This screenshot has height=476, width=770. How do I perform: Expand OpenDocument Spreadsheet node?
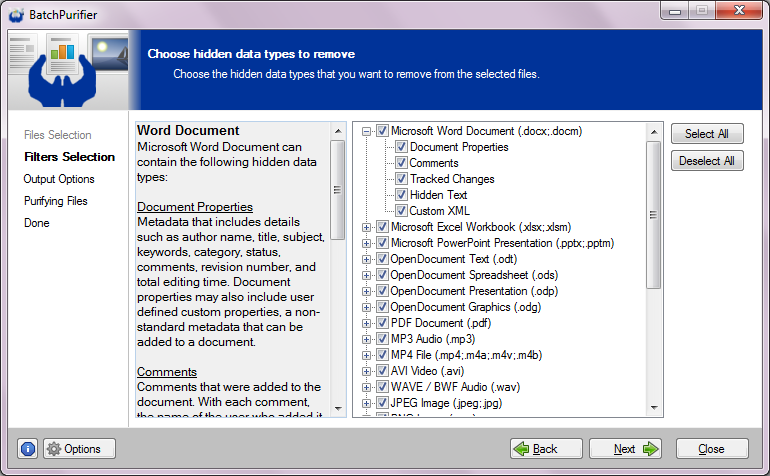pyautogui.click(x=366, y=275)
